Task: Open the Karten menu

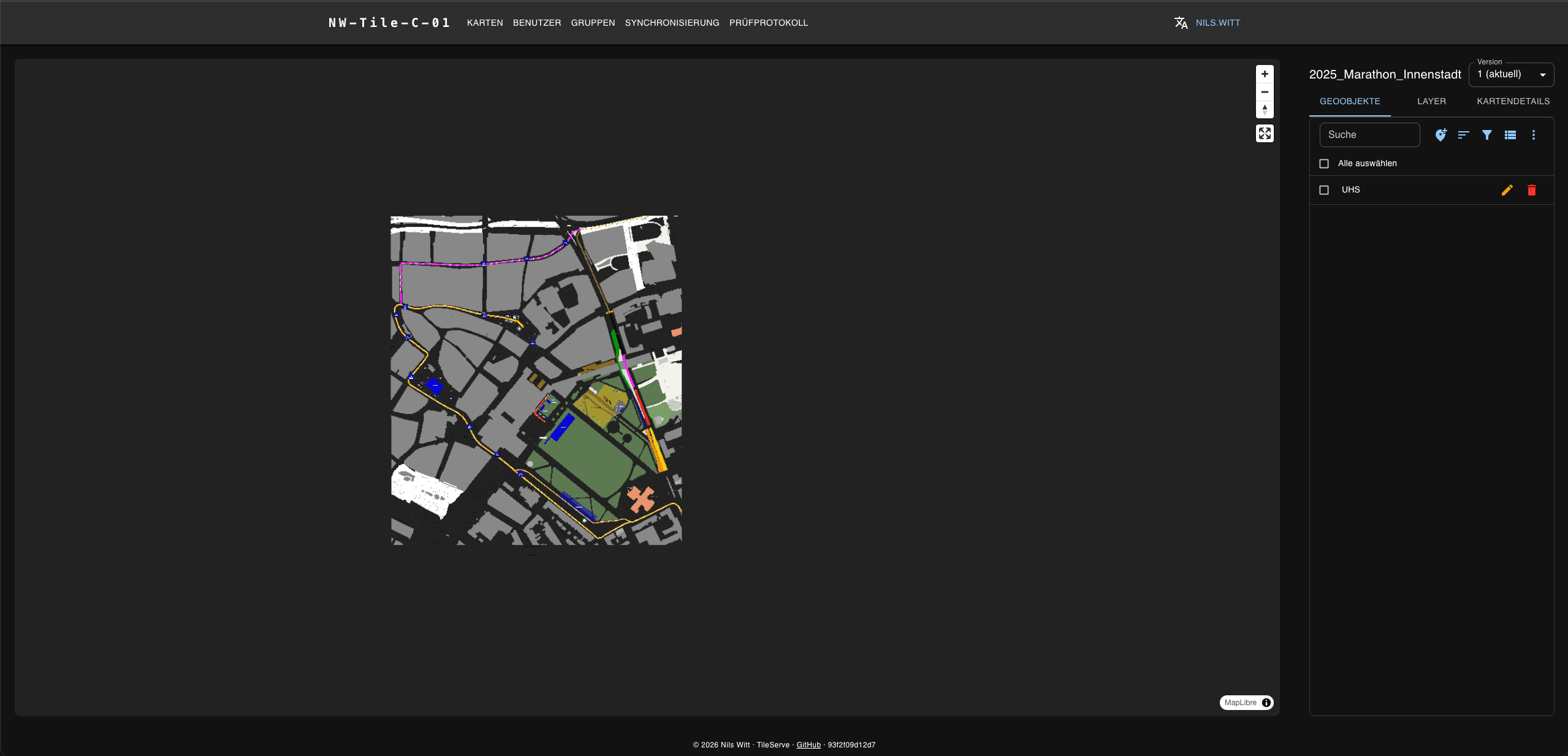Action: [485, 23]
